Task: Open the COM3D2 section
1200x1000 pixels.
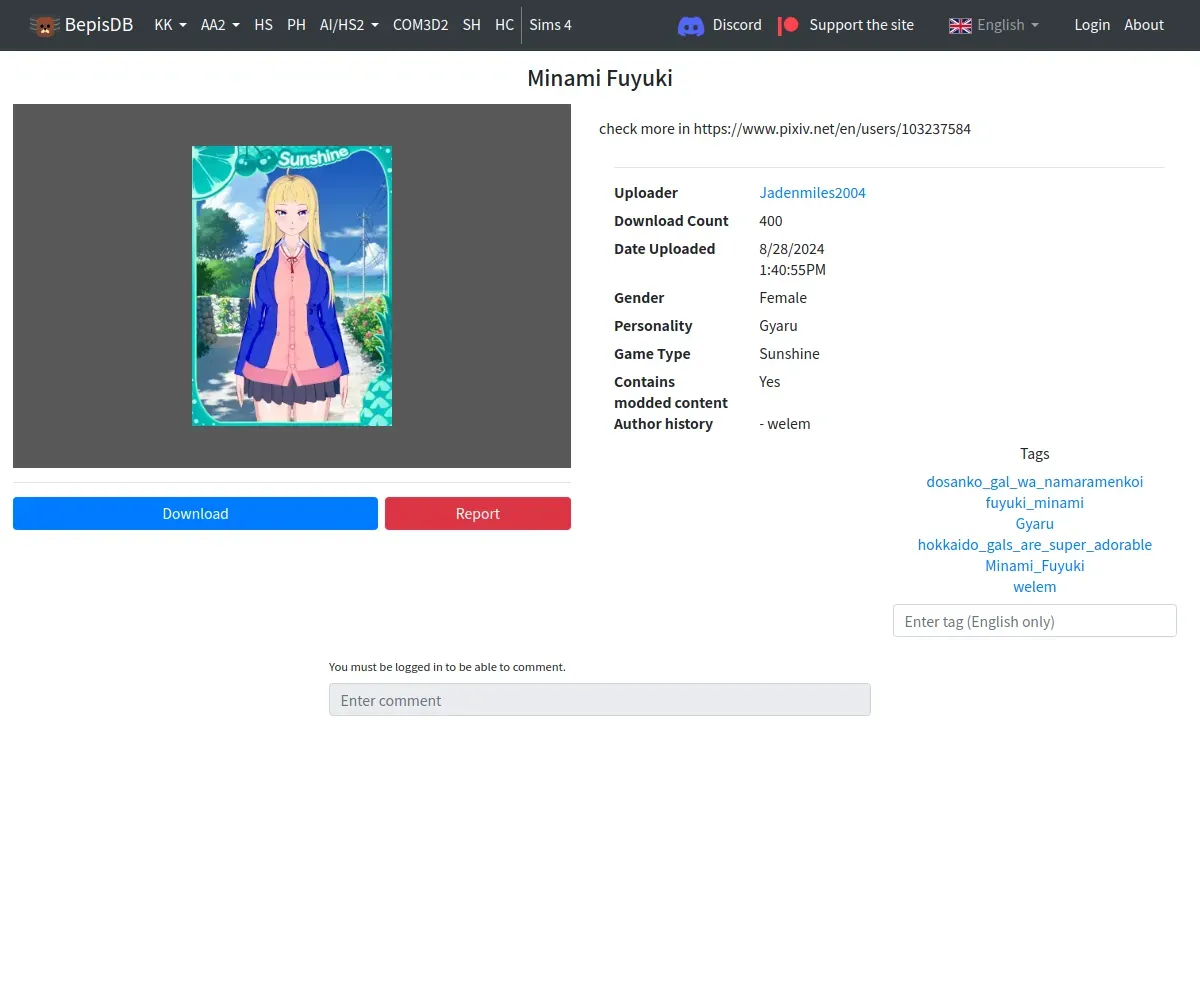Action: [x=420, y=25]
